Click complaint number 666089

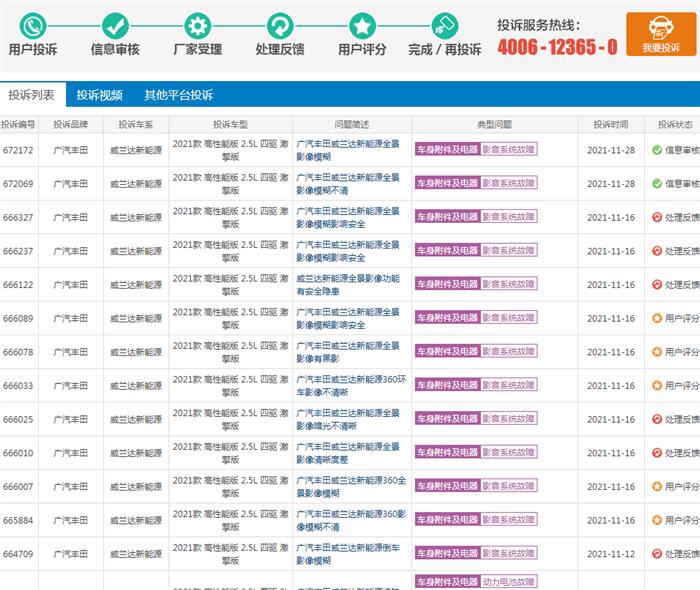18,318
